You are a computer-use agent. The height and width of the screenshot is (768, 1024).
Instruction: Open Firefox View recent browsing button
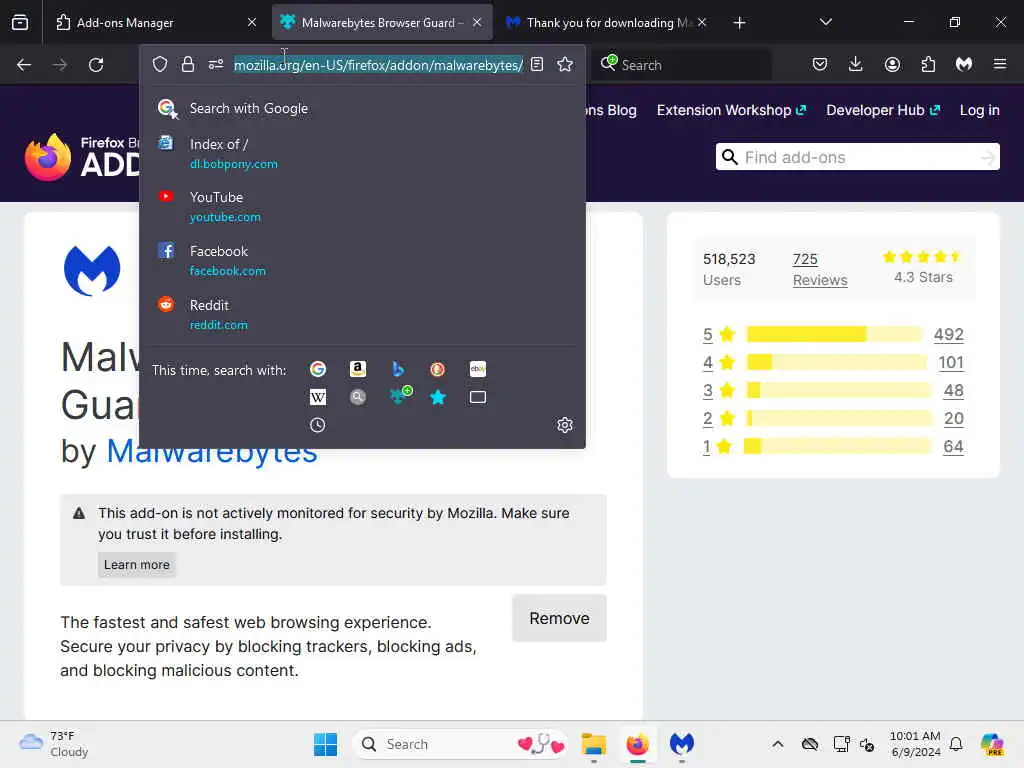click(x=20, y=22)
